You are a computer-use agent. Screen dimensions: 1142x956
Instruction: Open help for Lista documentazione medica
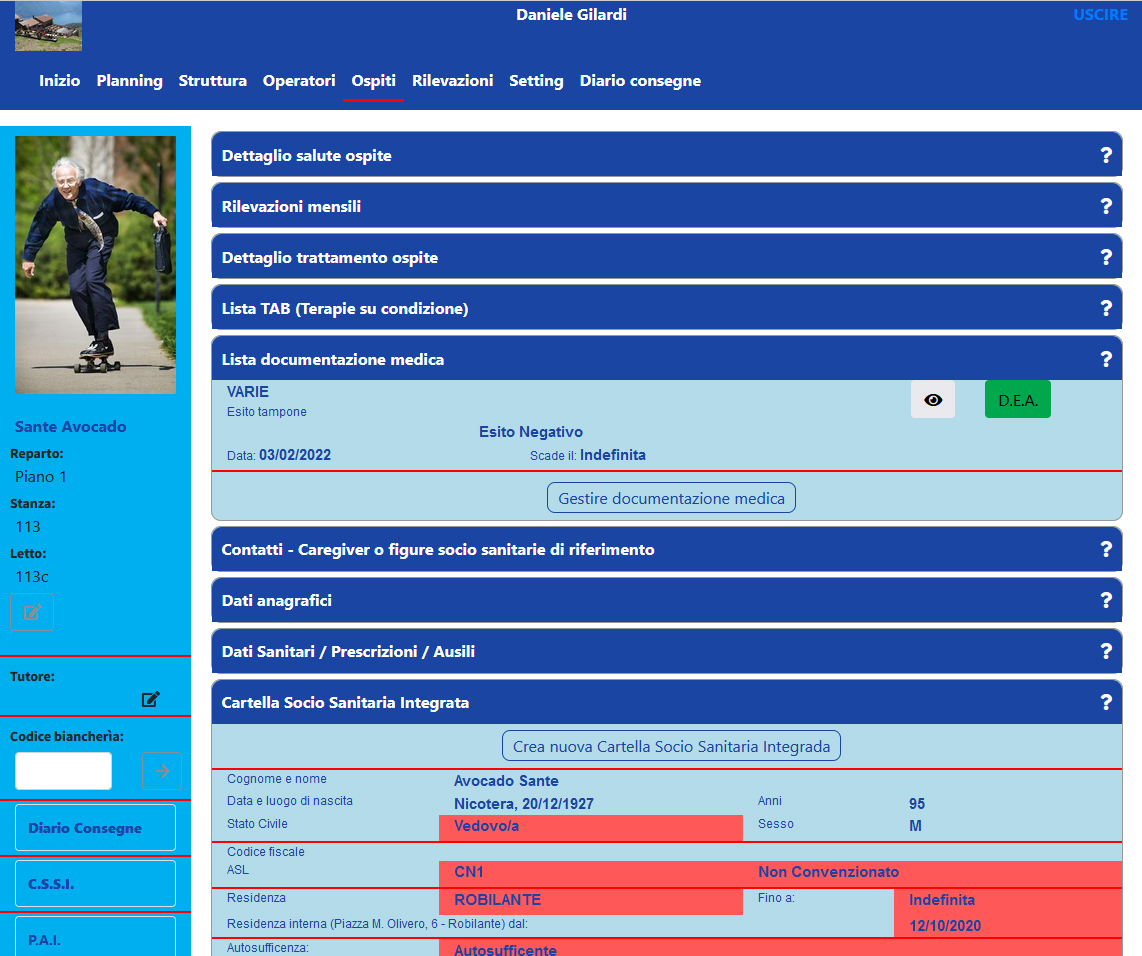coord(1106,359)
